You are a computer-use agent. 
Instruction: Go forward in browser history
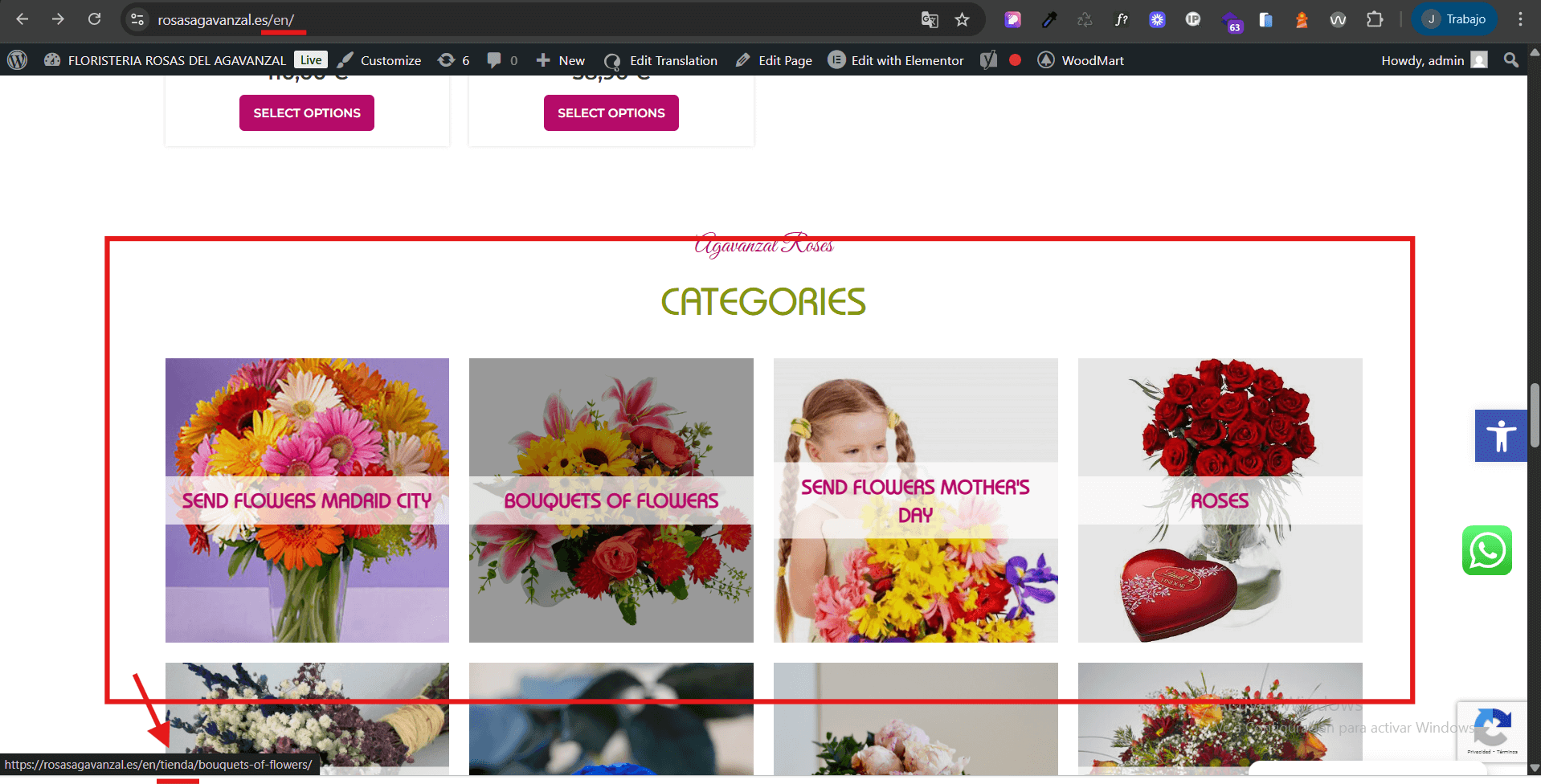click(58, 19)
